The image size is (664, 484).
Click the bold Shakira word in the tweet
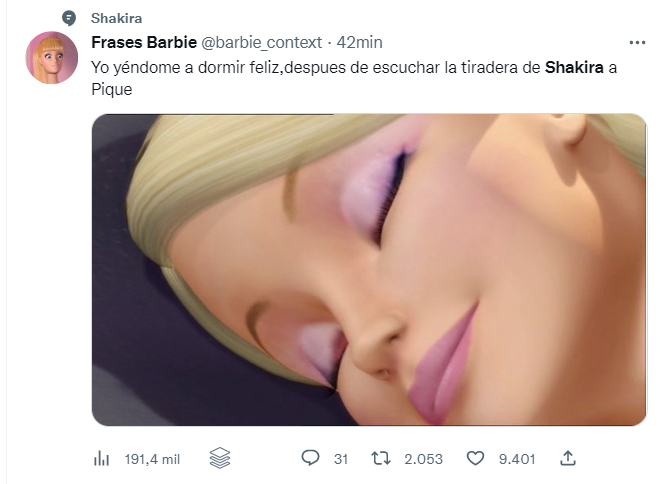575,68
